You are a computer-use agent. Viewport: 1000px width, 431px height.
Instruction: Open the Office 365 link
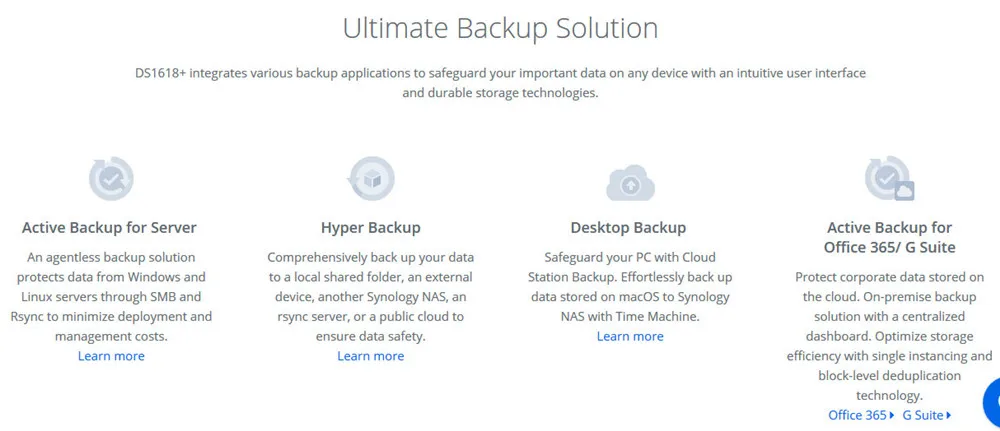click(861, 415)
